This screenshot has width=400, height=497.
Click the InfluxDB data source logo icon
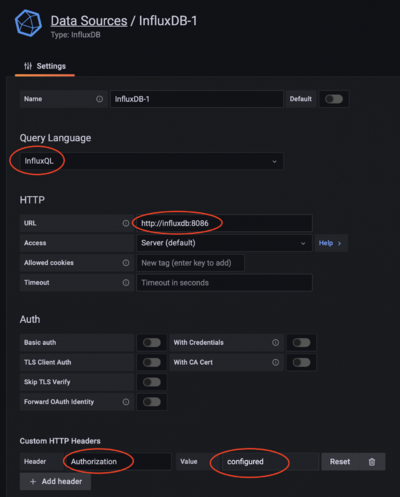click(x=28, y=23)
